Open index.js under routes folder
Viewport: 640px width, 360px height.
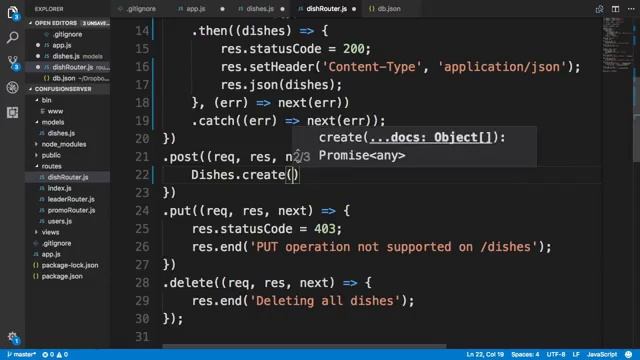(59, 188)
